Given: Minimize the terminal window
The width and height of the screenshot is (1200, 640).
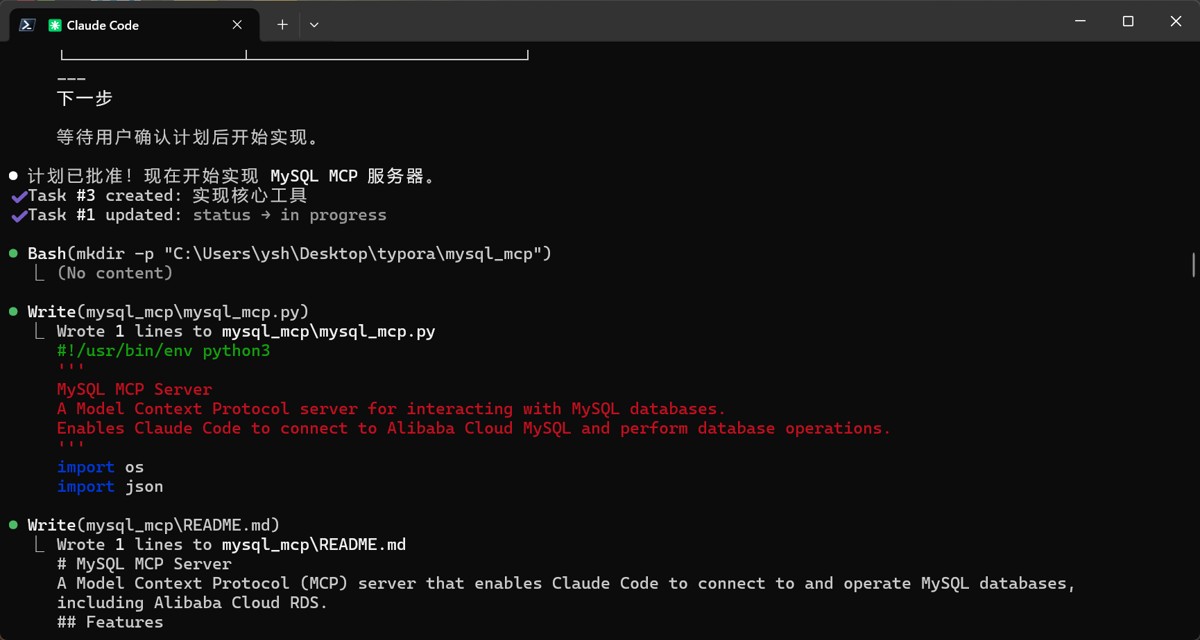Looking at the screenshot, I should pyautogui.click(x=1081, y=22).
